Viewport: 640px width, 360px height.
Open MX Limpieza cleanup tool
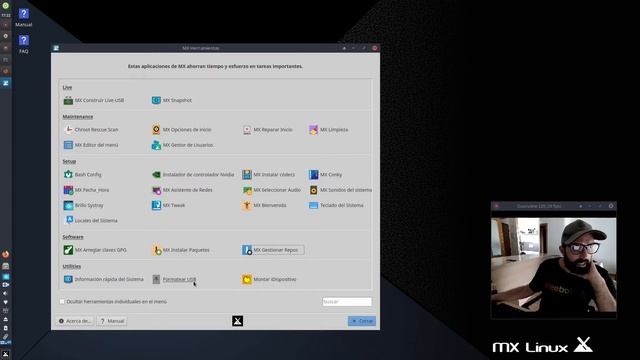point(329,129)
